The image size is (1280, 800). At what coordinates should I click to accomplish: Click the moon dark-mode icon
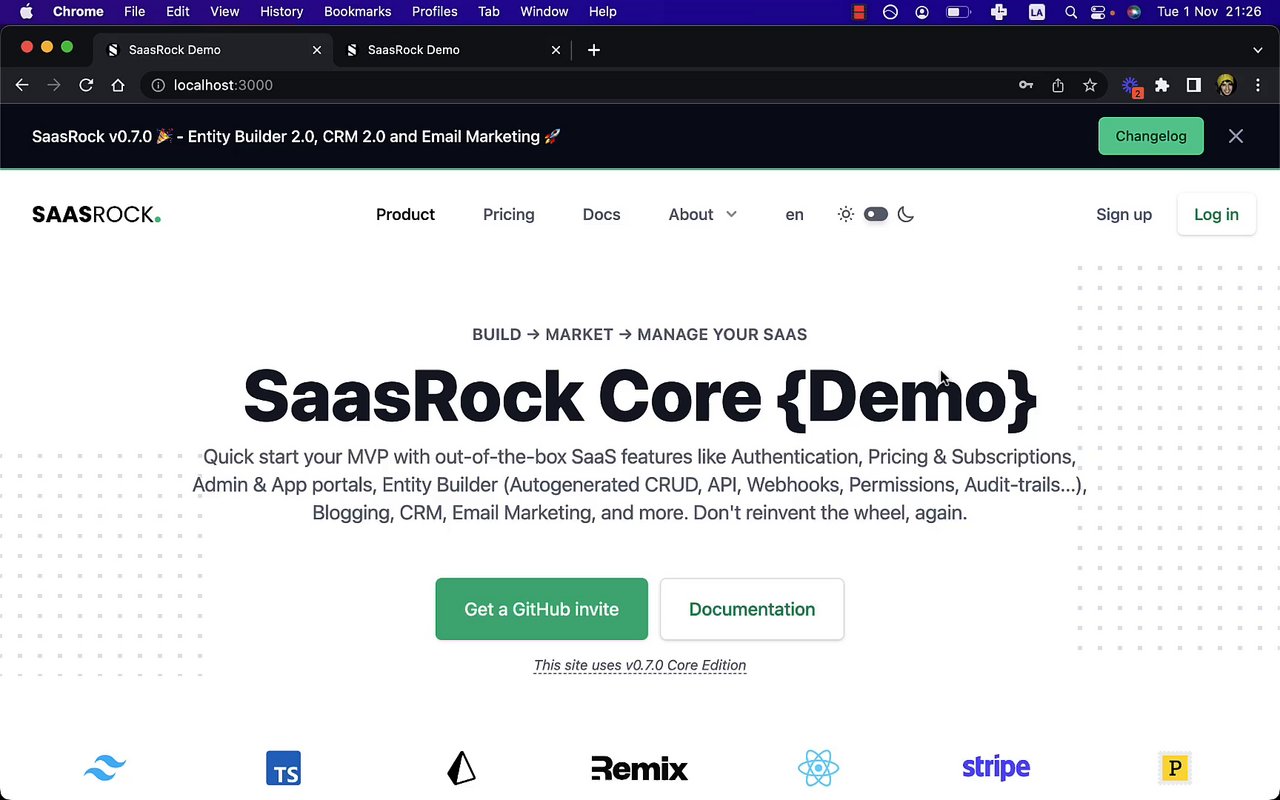[906, 214]
